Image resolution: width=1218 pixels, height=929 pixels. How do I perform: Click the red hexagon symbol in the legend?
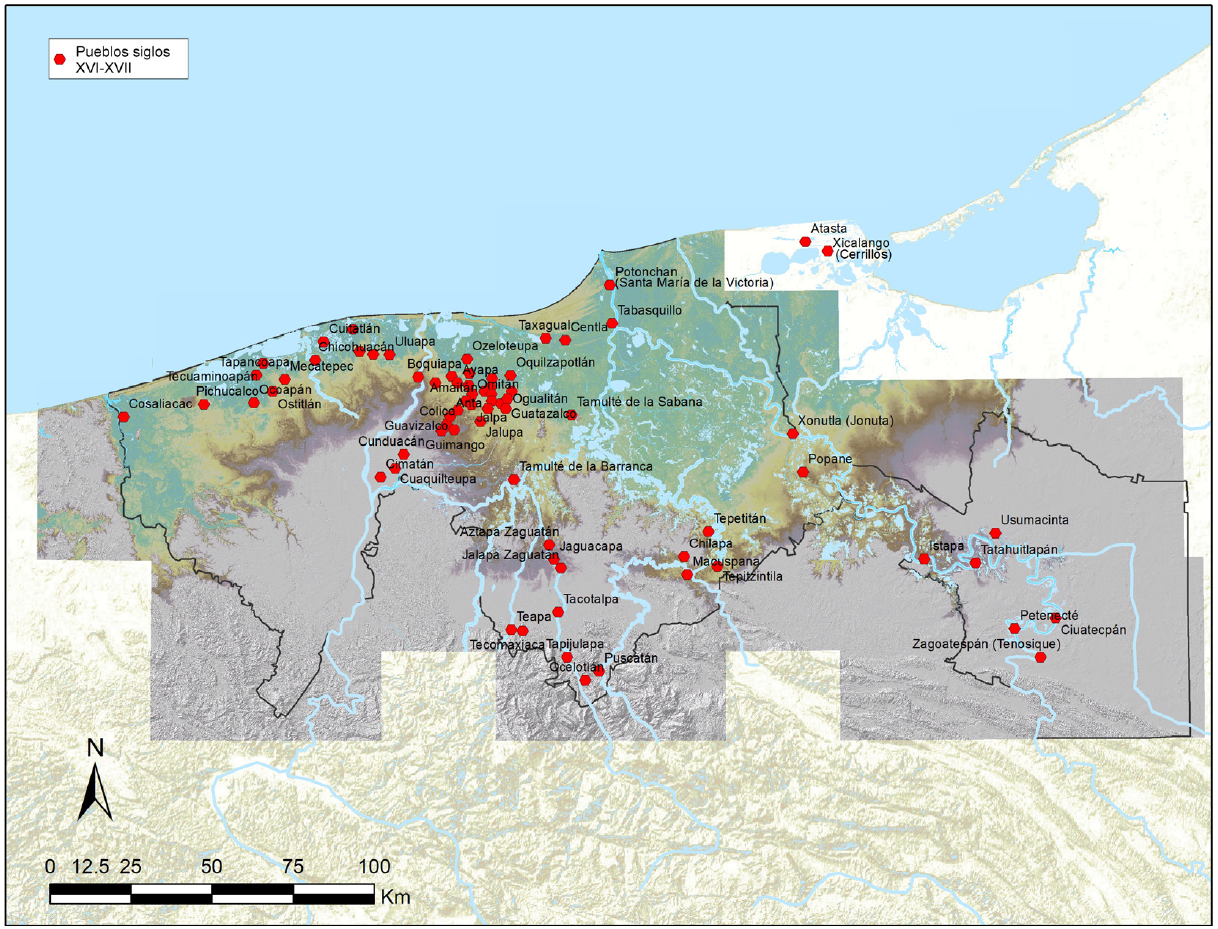(61, 59)
